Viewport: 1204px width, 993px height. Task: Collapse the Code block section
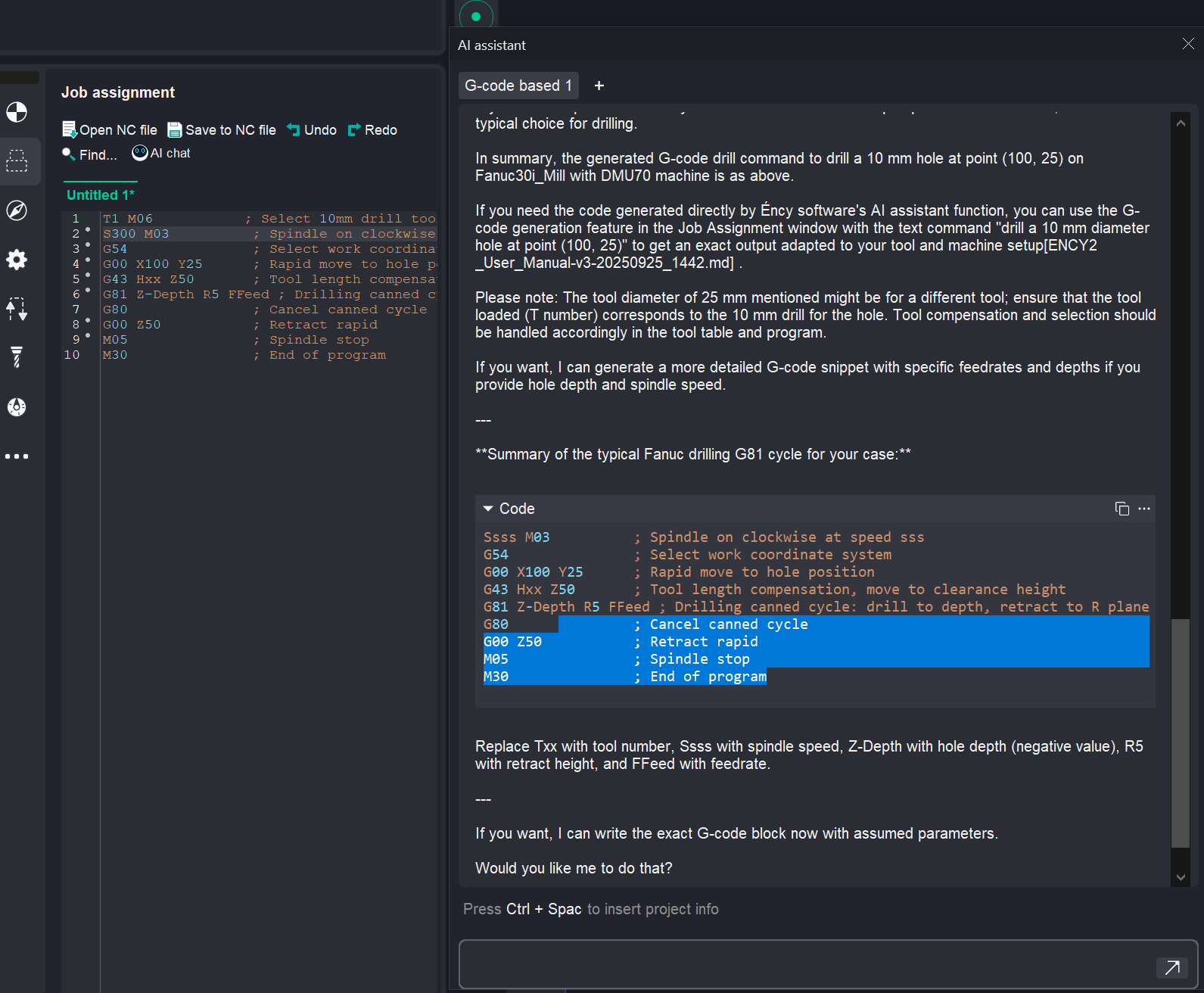tap(488, 509)
